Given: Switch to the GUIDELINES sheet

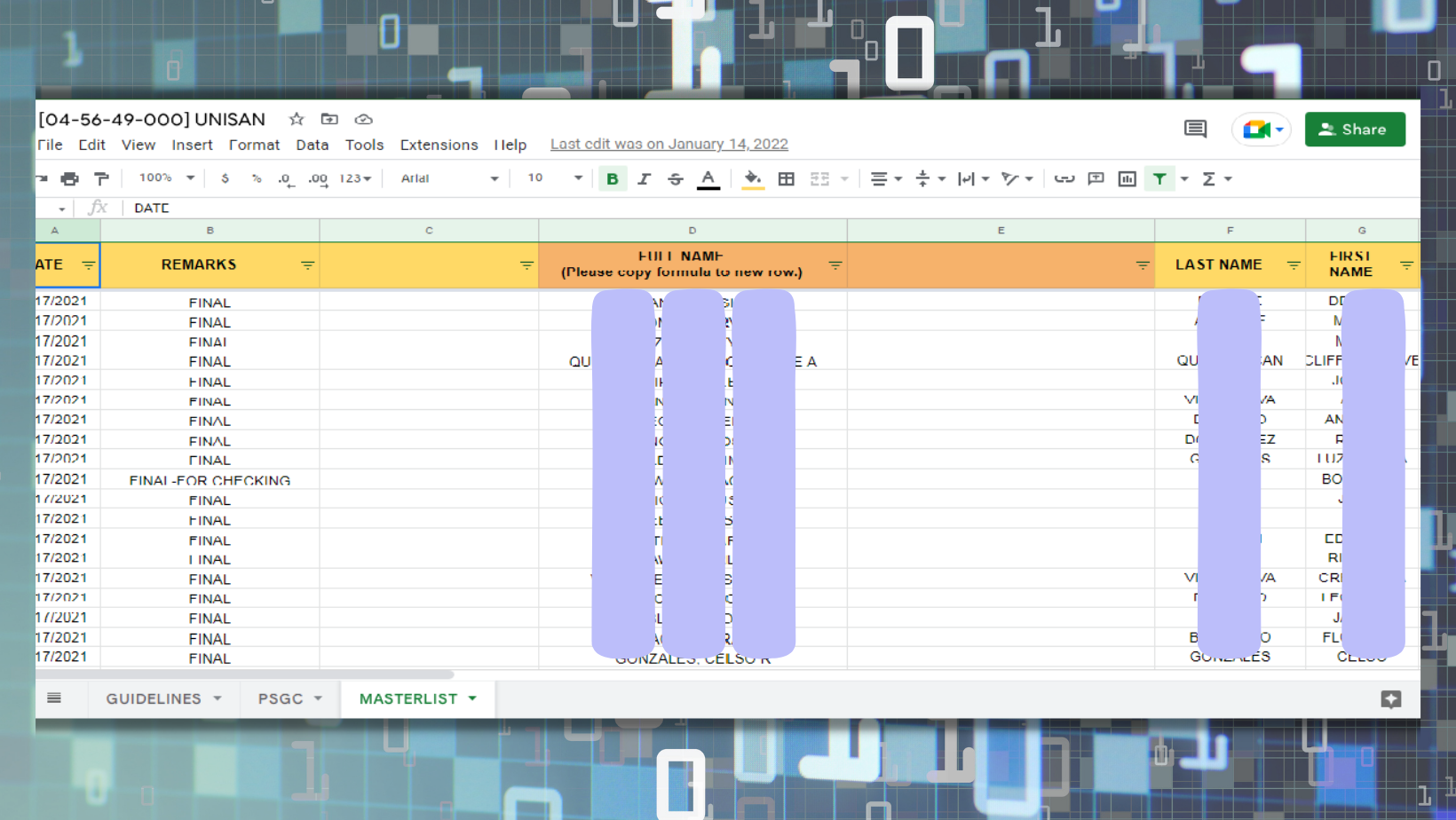Looking at the screenshot, I should coord(154,698).
